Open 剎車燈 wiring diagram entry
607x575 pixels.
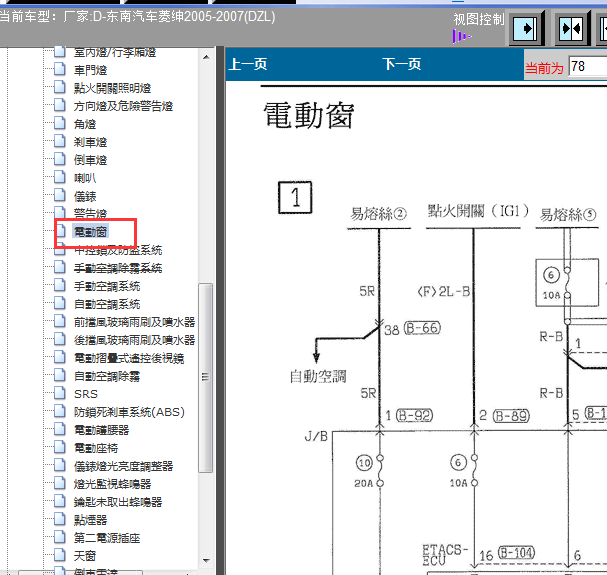click(90, 142)
